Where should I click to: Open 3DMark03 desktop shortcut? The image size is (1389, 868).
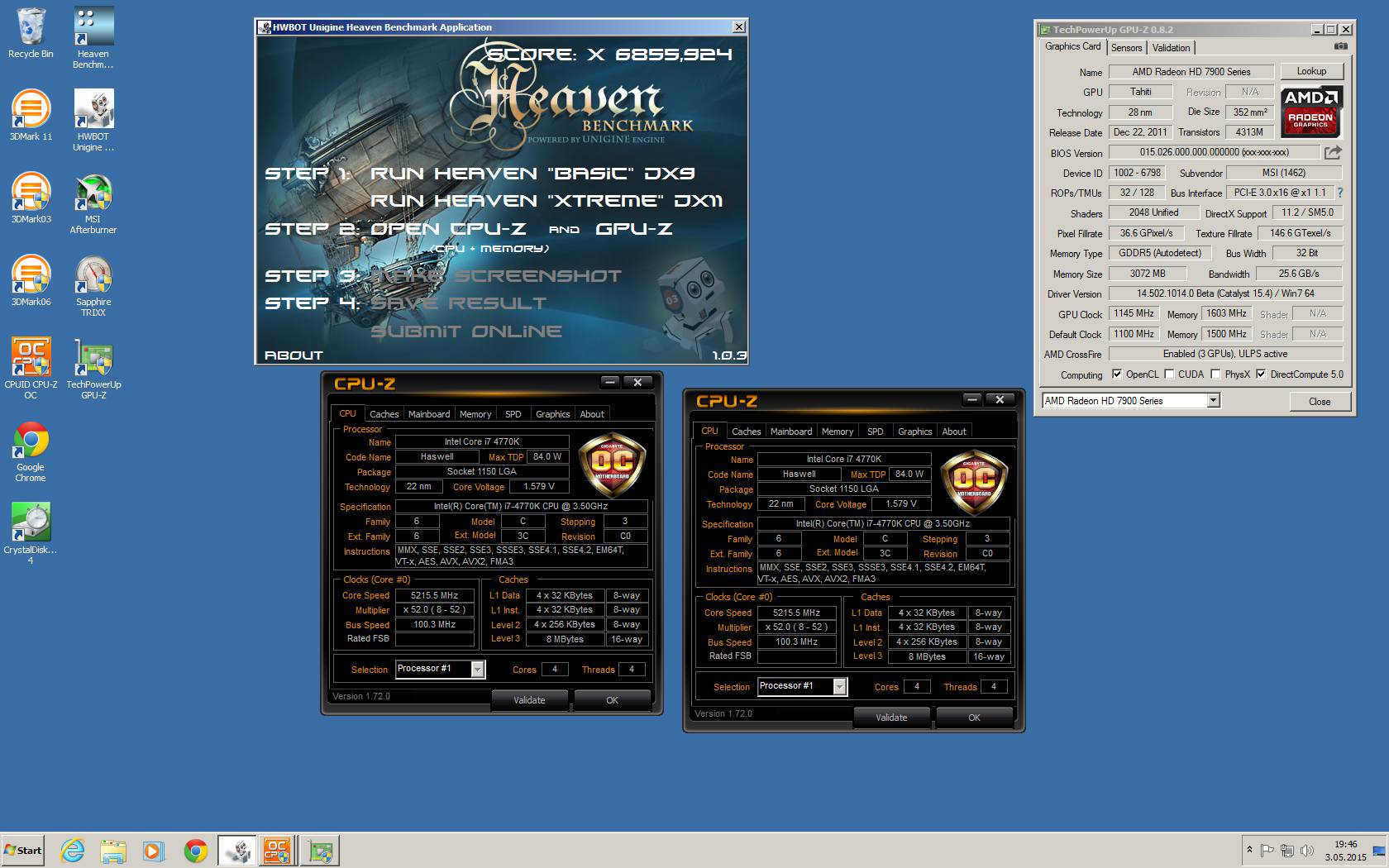31,198
